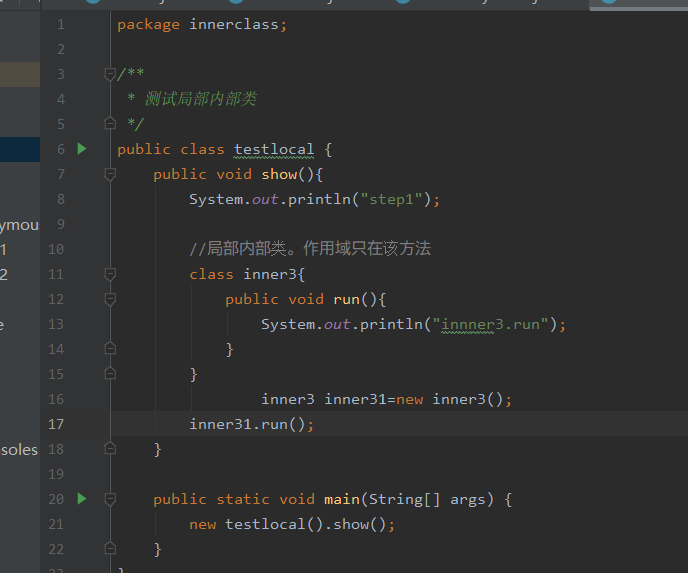This screenshot has width=688, height=573.
Task: Click the Chinese line comment on line 10
Action: 310,249
